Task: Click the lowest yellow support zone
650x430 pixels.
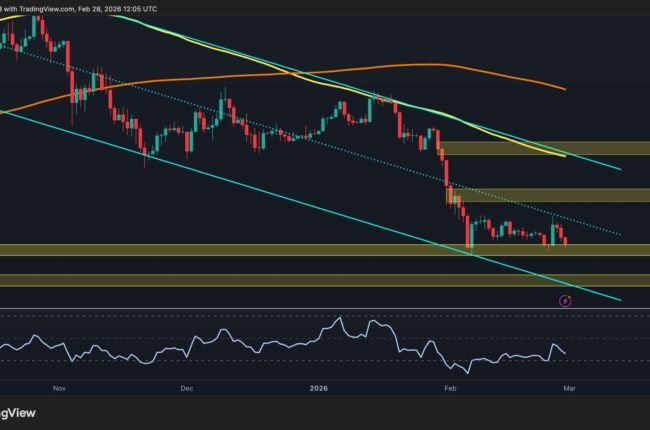Action: pyautogui.click(x=300, y=280)
